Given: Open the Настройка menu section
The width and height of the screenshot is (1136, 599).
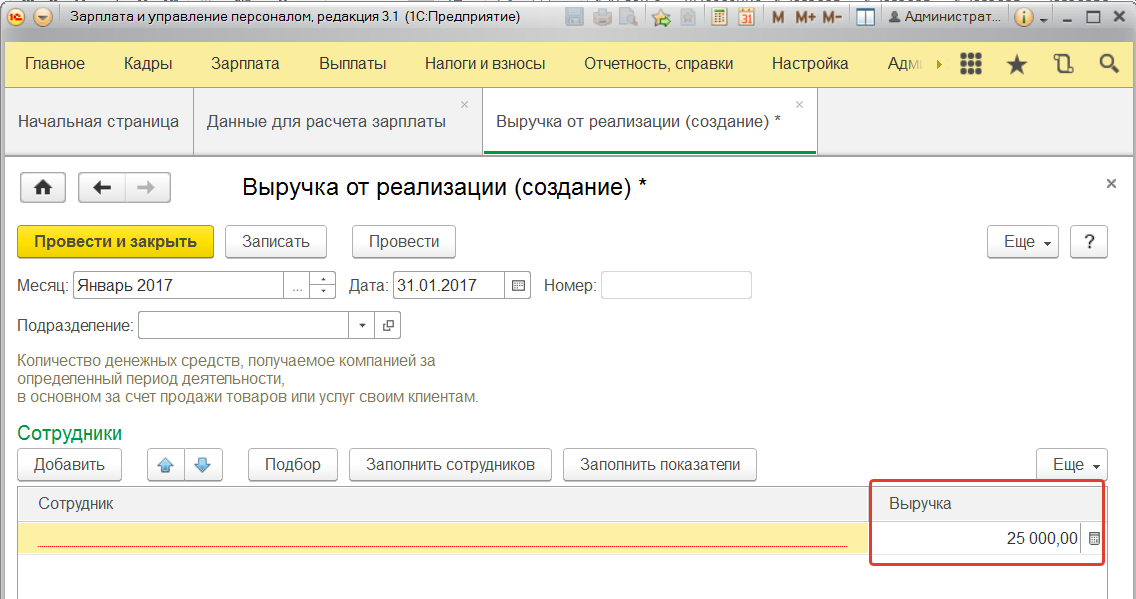Looking at the screenshot, I should point(810,64).
